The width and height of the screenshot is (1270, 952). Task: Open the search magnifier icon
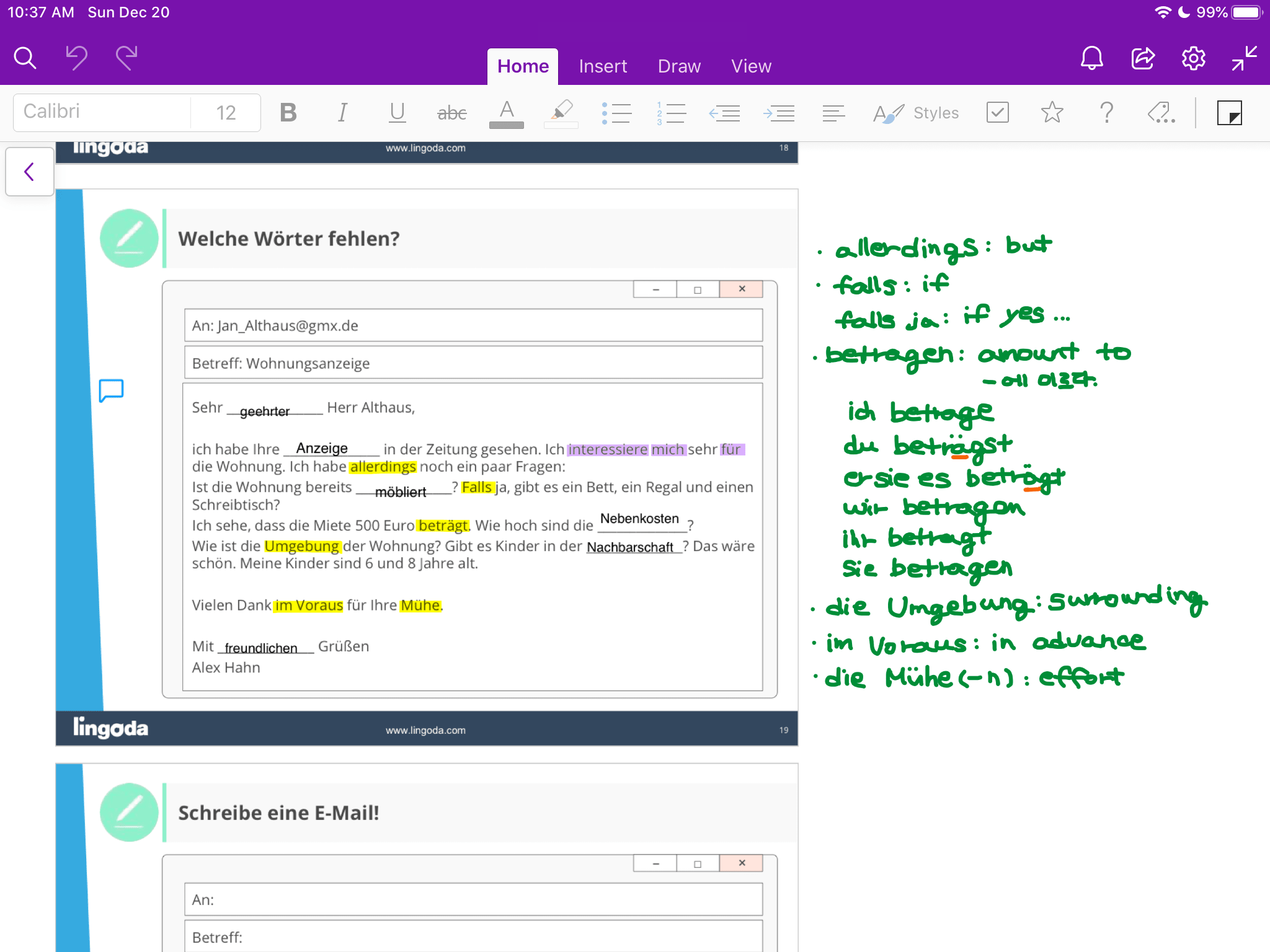pos(25,58)
